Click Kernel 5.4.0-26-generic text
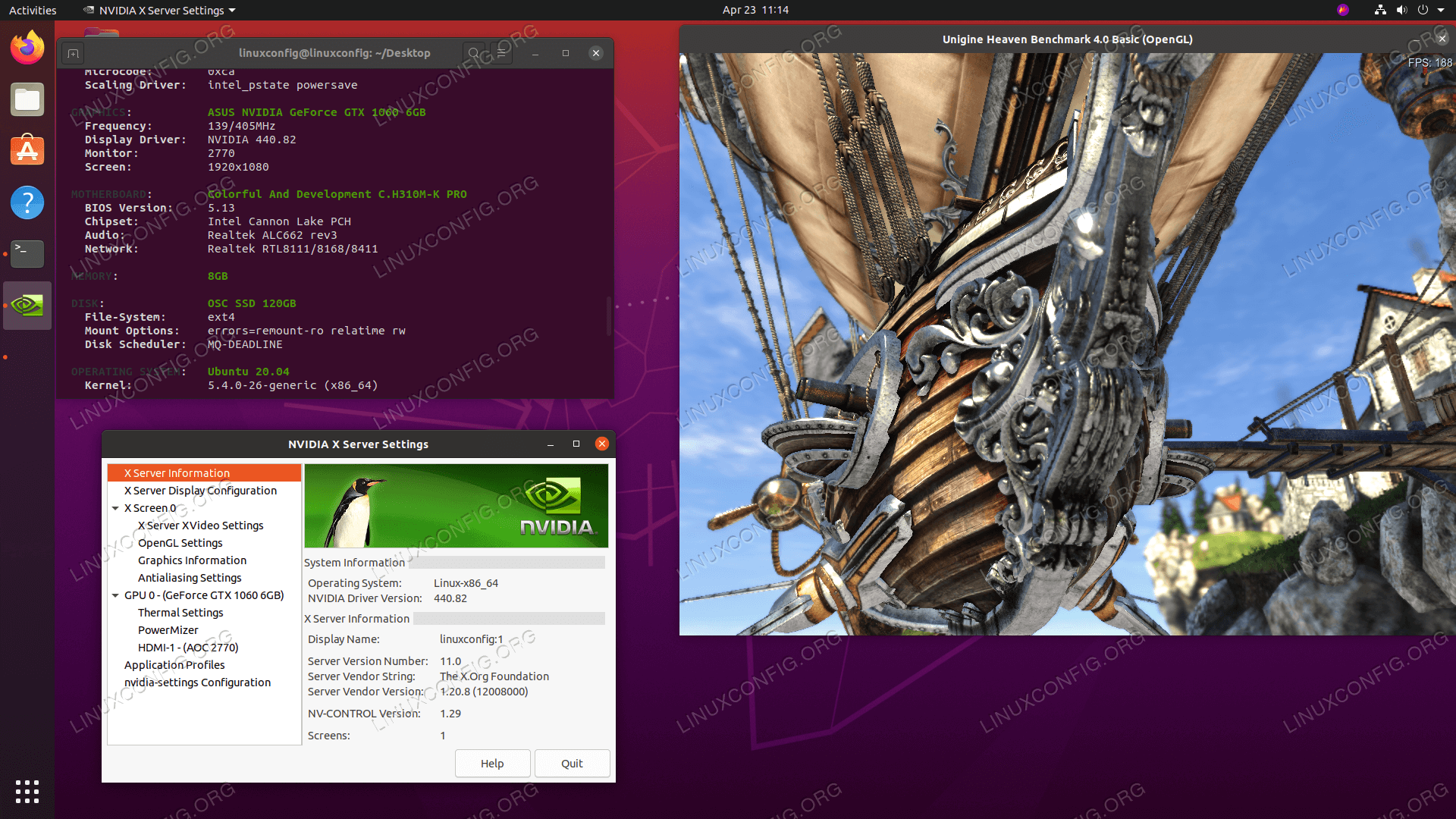The height and width of the screenshot is (819, 1456). (293, 385)
